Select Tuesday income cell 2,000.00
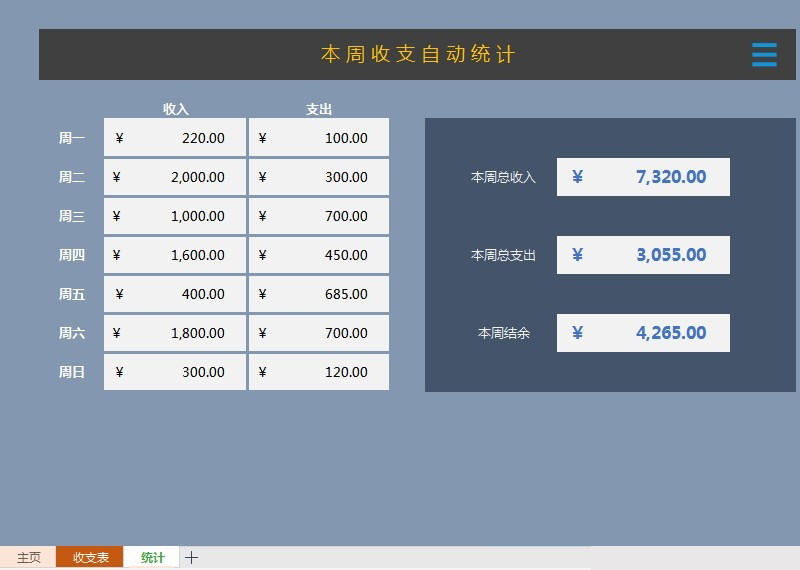Viewport: 800px width, 570px height. 175,177
